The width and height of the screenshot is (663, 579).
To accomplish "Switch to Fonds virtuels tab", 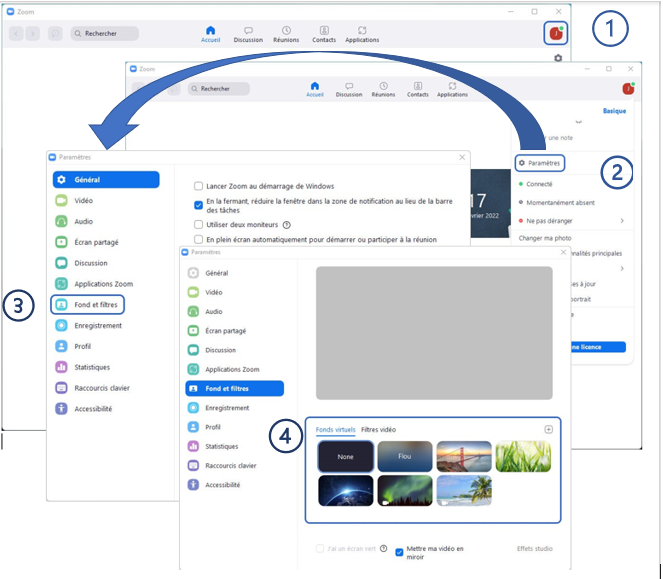I will [x=335, y=430].
